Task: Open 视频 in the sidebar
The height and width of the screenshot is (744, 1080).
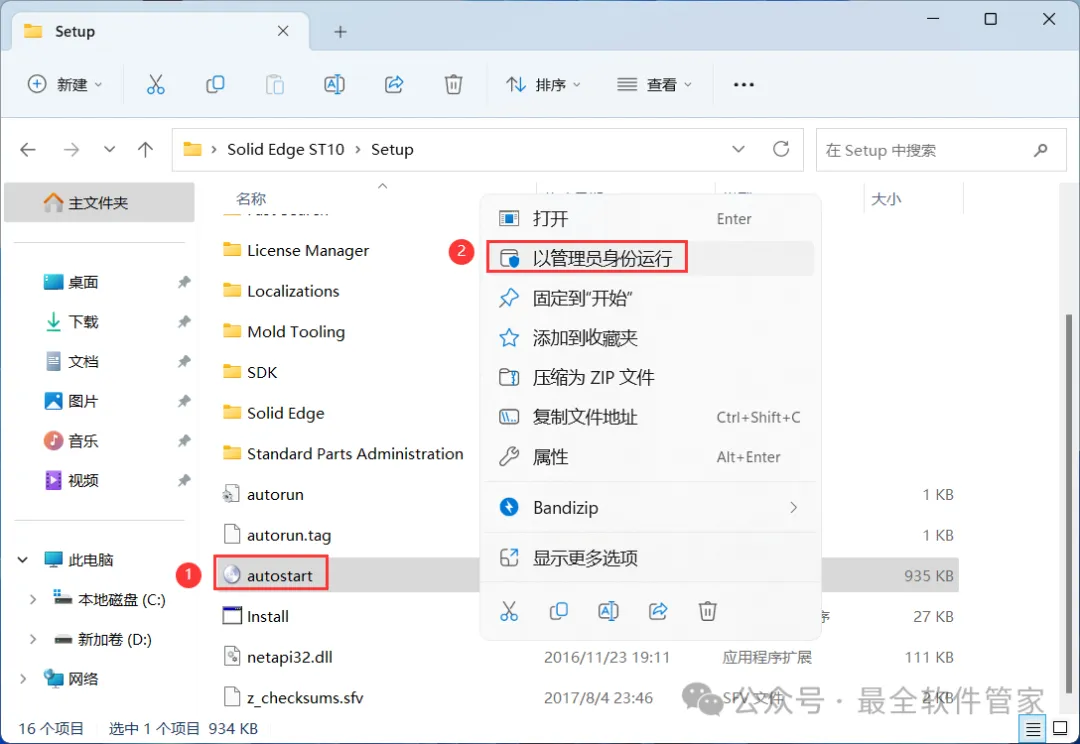Action: (x=83, y=481)
